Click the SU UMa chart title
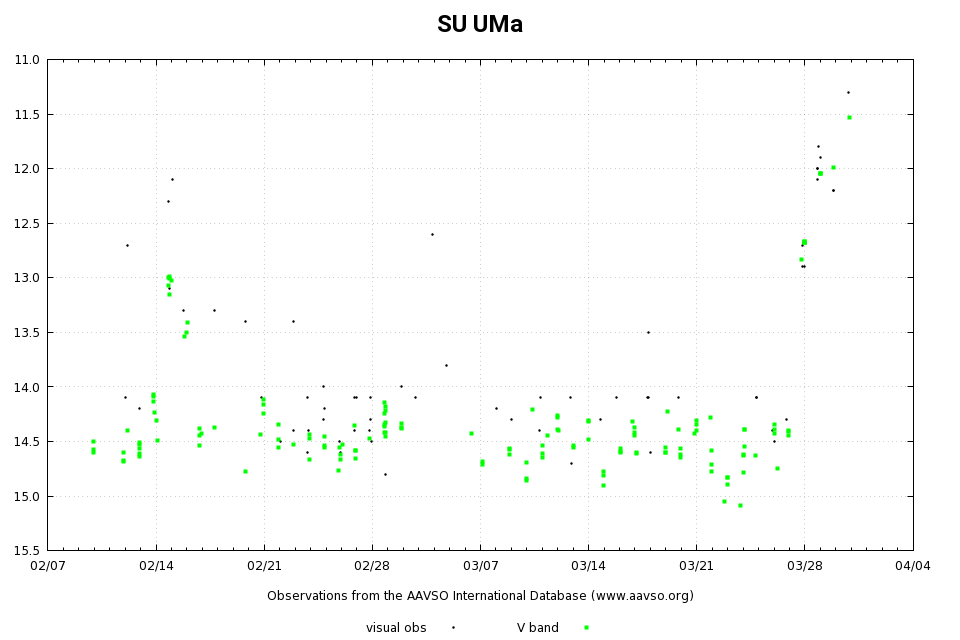The height and width of the screenshot is (640, 960). coord(480,25)
